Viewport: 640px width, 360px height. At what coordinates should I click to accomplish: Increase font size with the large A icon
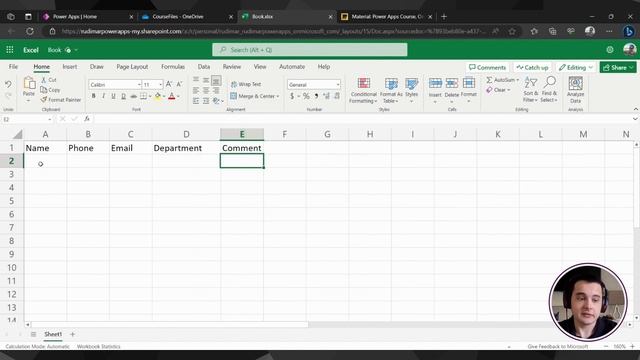pos(169,84)
